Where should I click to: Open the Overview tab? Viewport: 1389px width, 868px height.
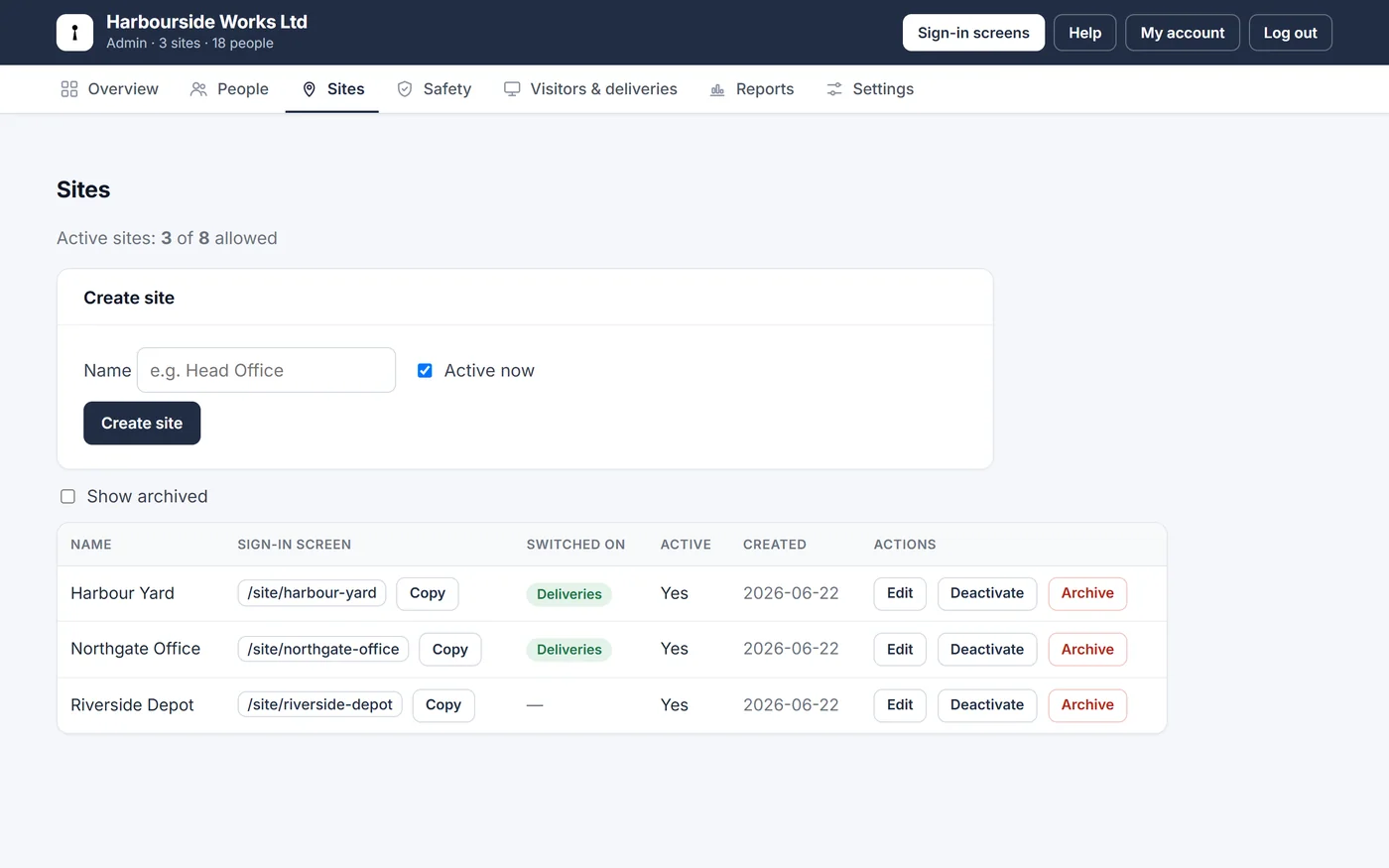(109, 89)
